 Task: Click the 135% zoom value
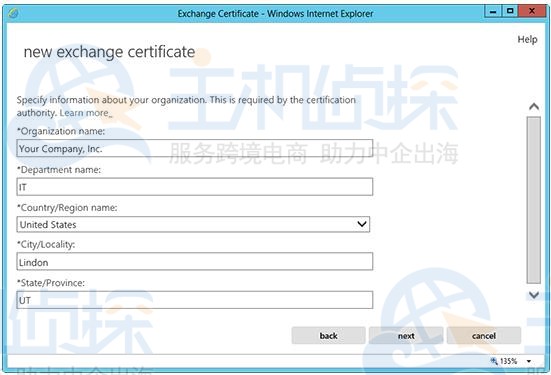tap(508, 361)
